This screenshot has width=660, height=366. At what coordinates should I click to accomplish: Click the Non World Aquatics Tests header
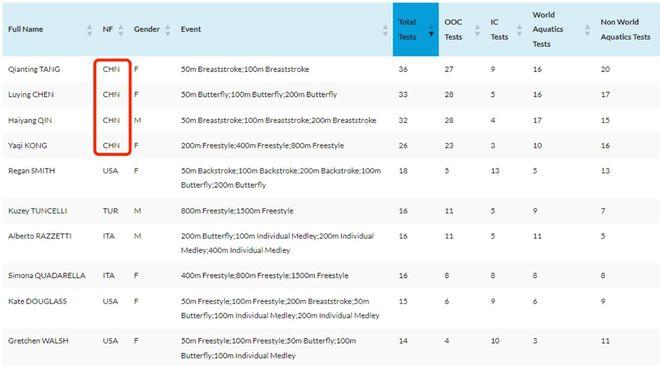point(625,29)
